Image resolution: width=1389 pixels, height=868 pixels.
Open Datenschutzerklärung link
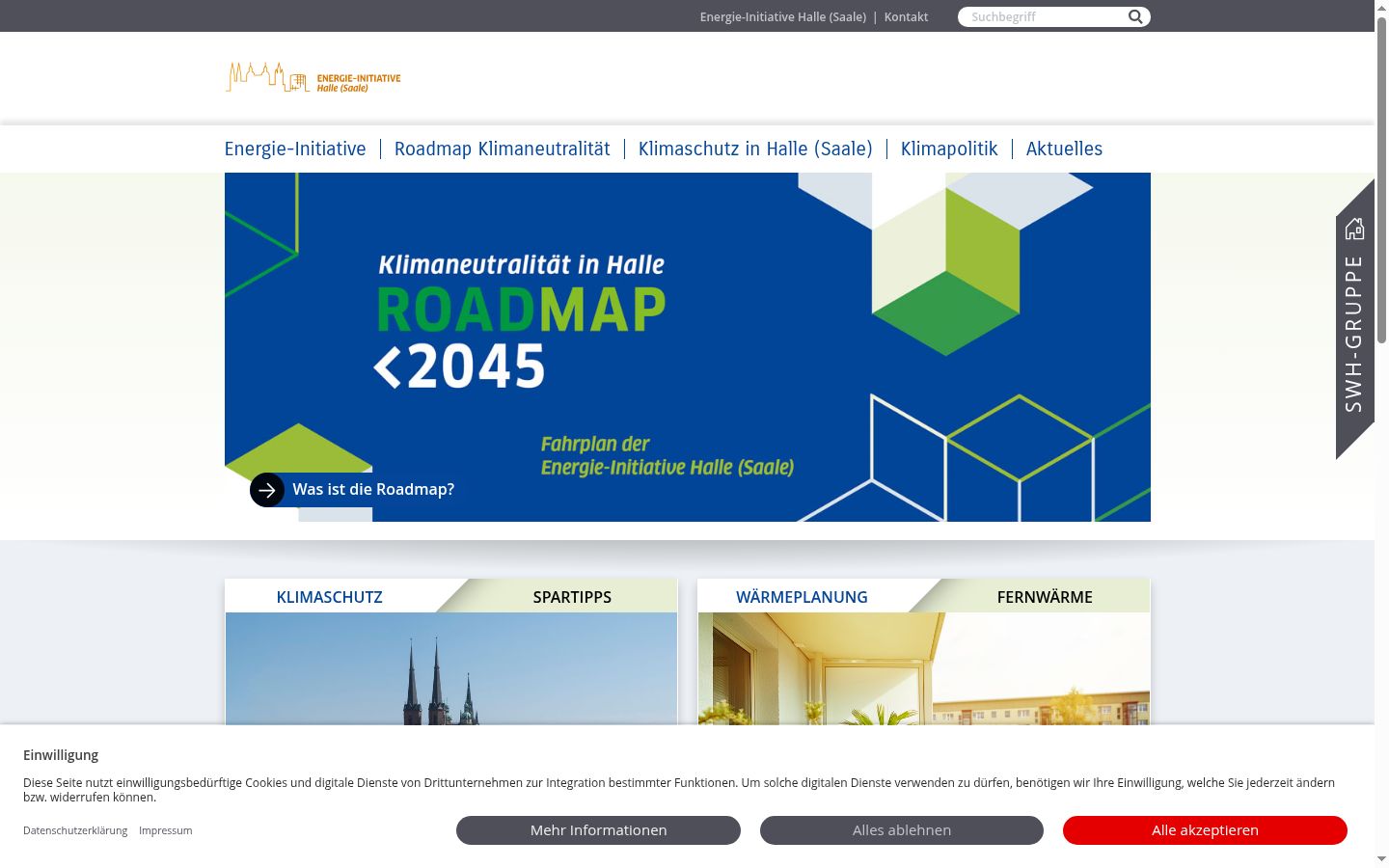pos(75,830)
